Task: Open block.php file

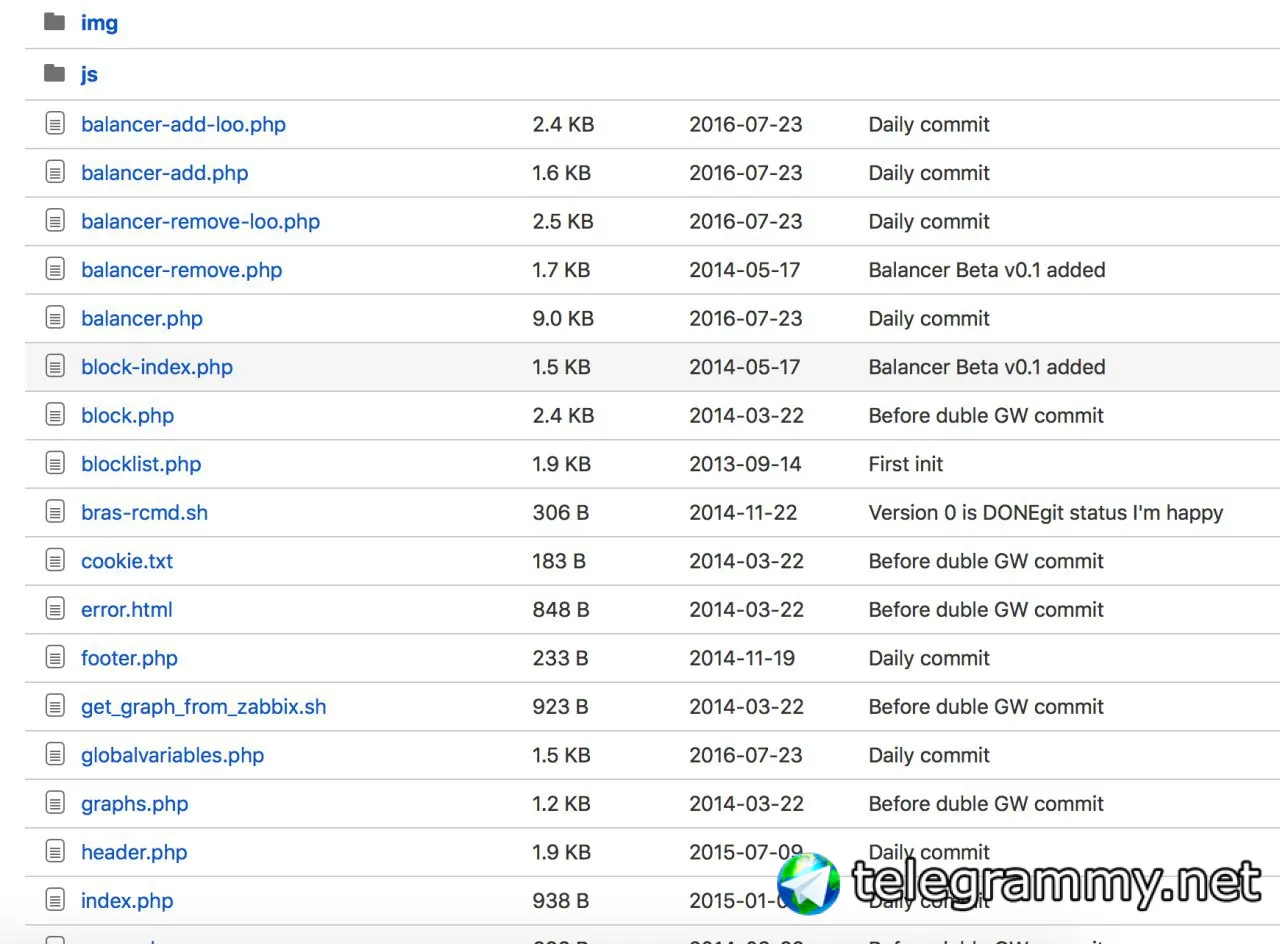Action: click(127, 416)
